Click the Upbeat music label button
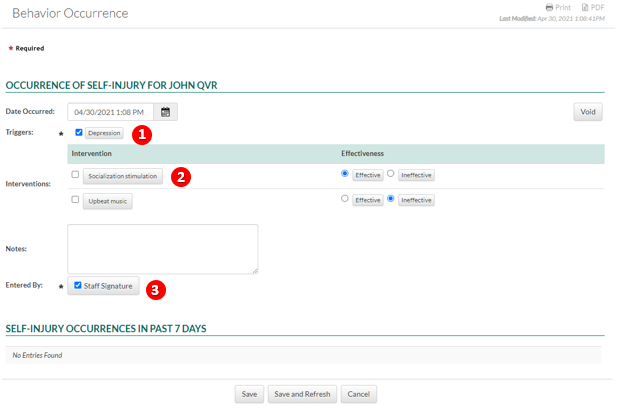This screenshot has height=410, width=618. pos(107,201)
